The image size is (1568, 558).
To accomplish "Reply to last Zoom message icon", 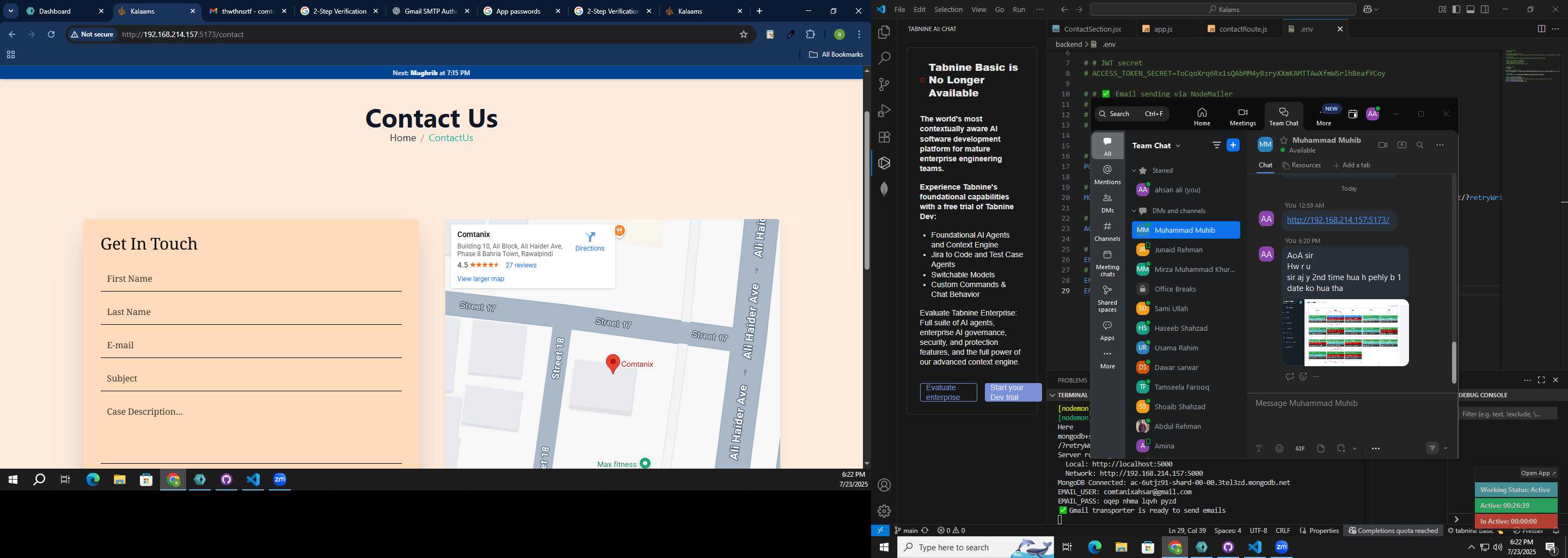I will [x=1289, y=377].
